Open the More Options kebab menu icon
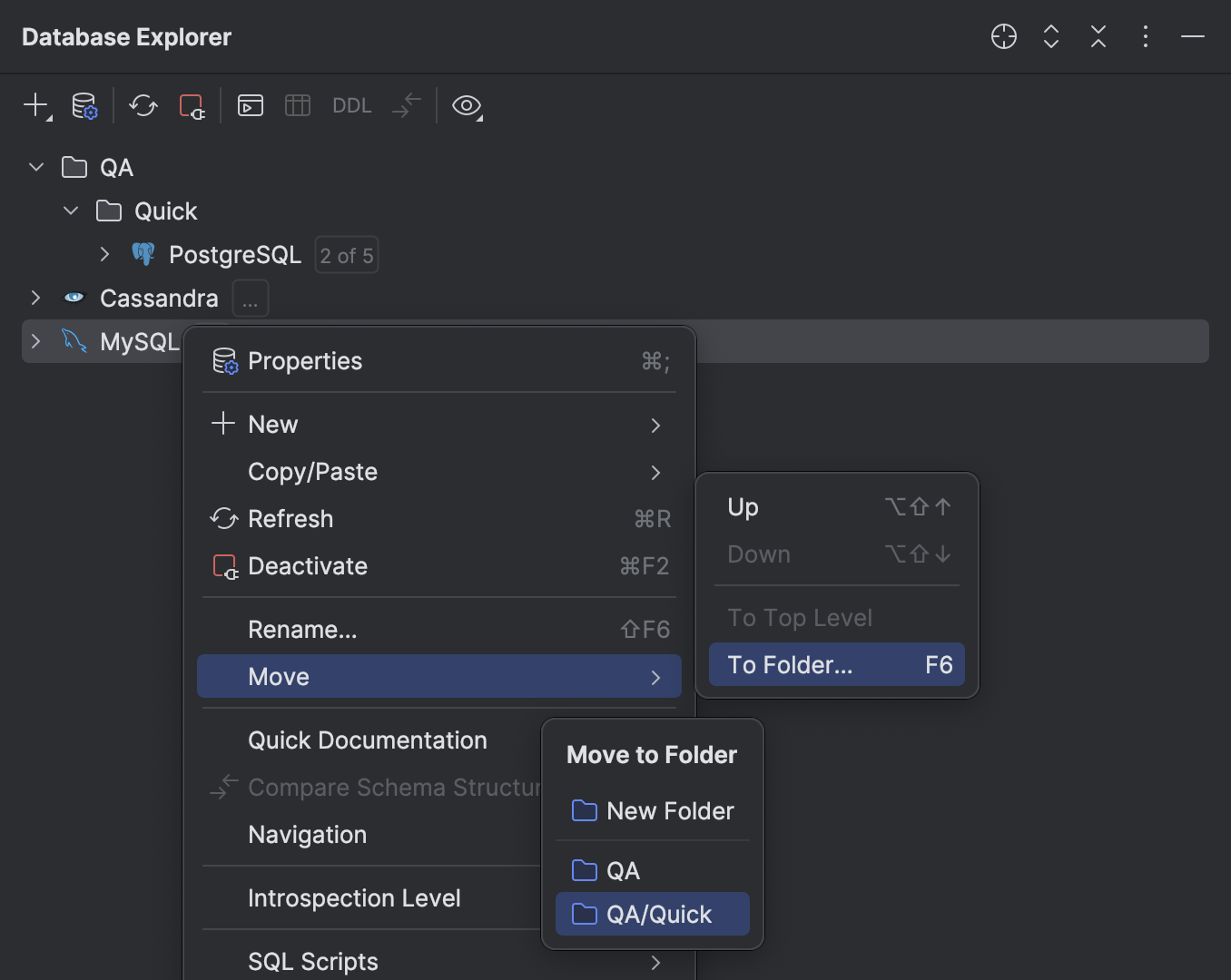The height and width of the screenshot is (980, 1231). pos(1145,37)
